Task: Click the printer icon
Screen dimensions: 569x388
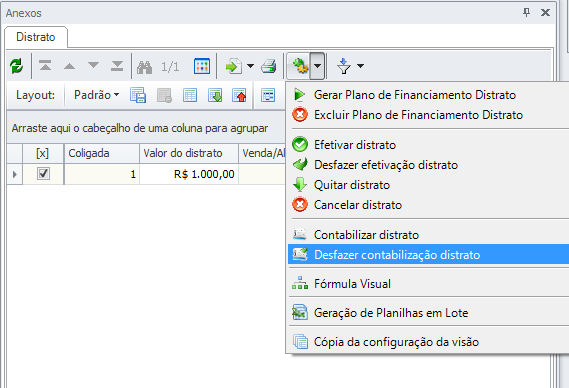Action: pos(269,66)
